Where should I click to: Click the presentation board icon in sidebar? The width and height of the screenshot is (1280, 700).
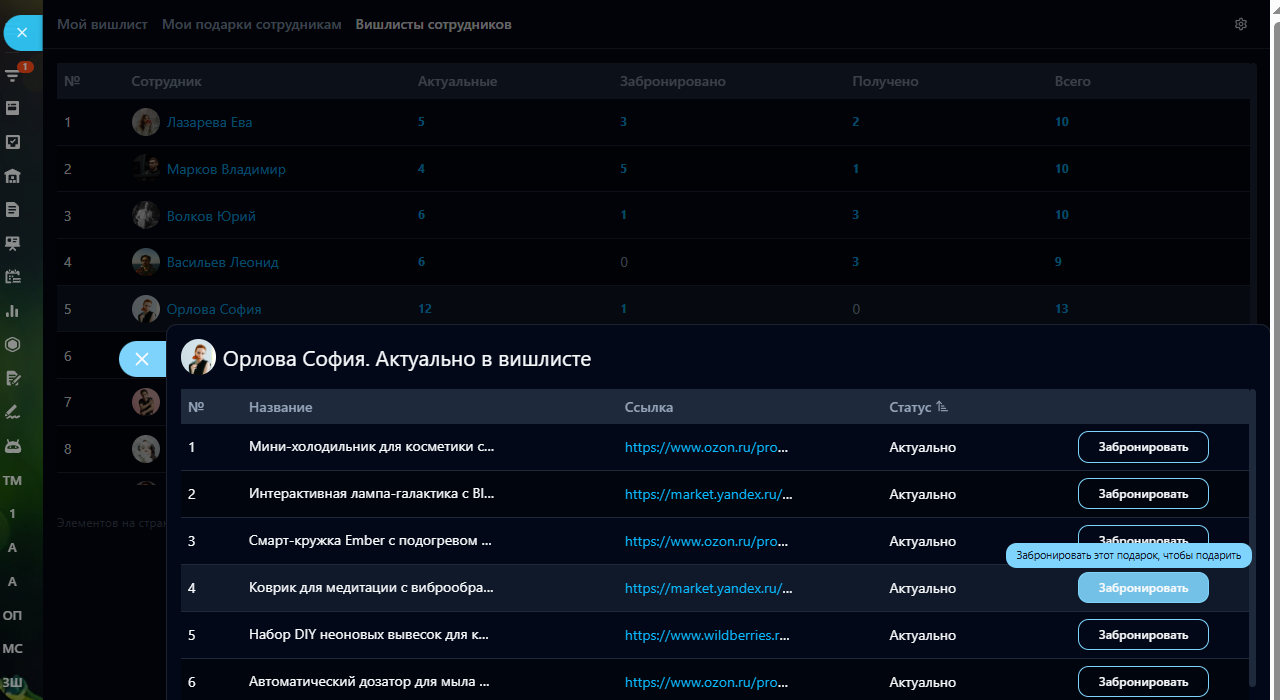pyautogui.click(x=13, y=243)
